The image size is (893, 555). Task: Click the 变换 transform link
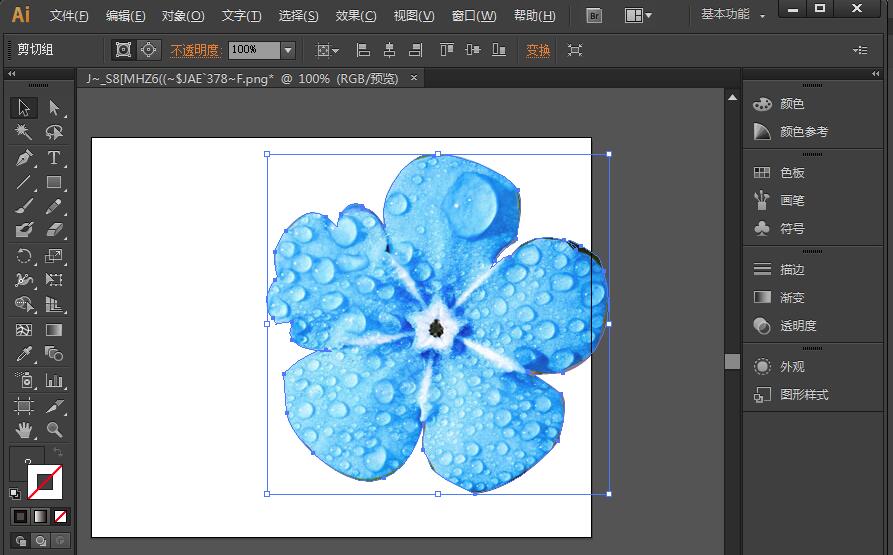coord(538,50)
